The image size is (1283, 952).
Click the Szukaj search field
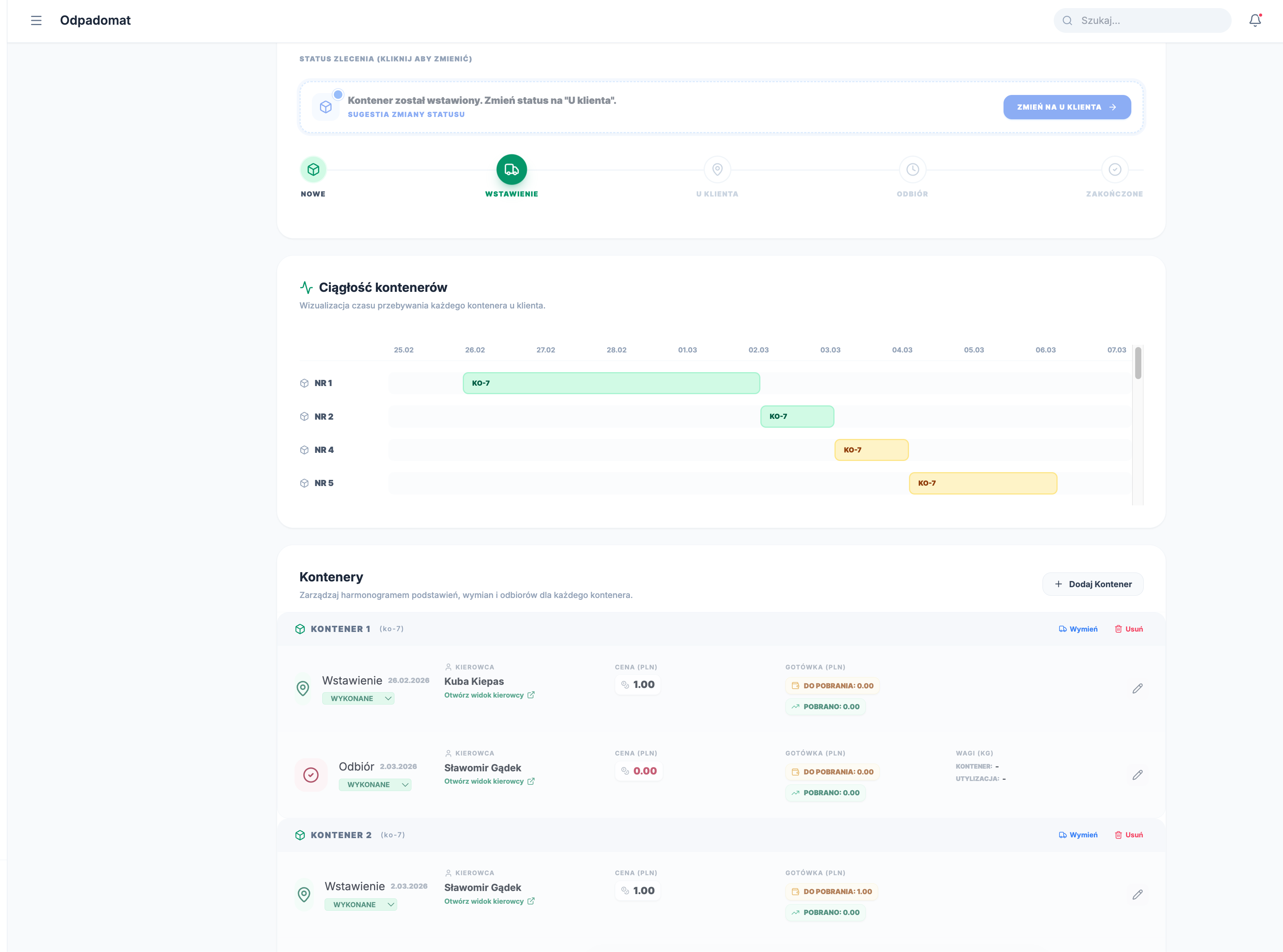(1143, 21)
